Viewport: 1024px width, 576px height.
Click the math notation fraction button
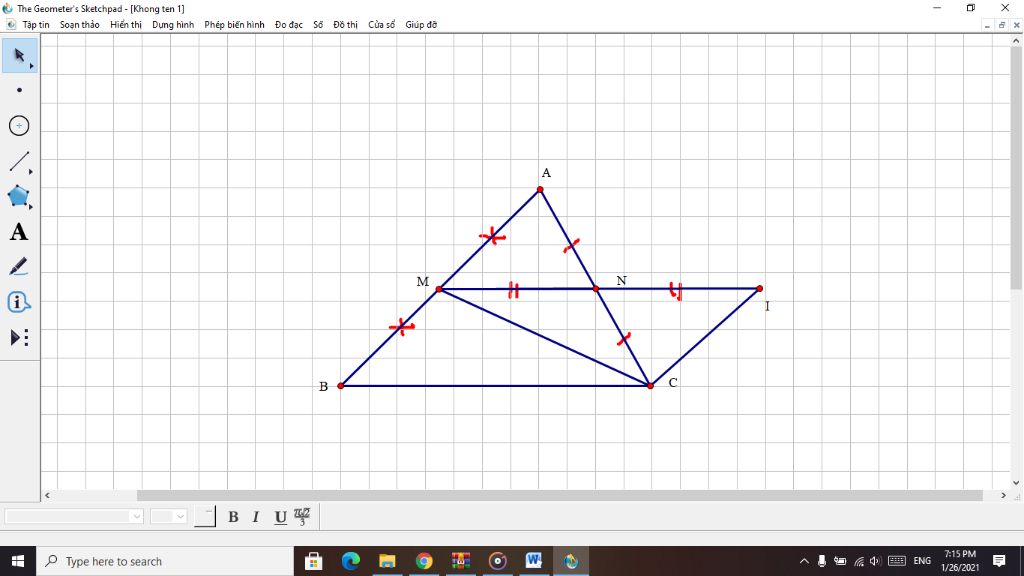click(x=302, y=517)
